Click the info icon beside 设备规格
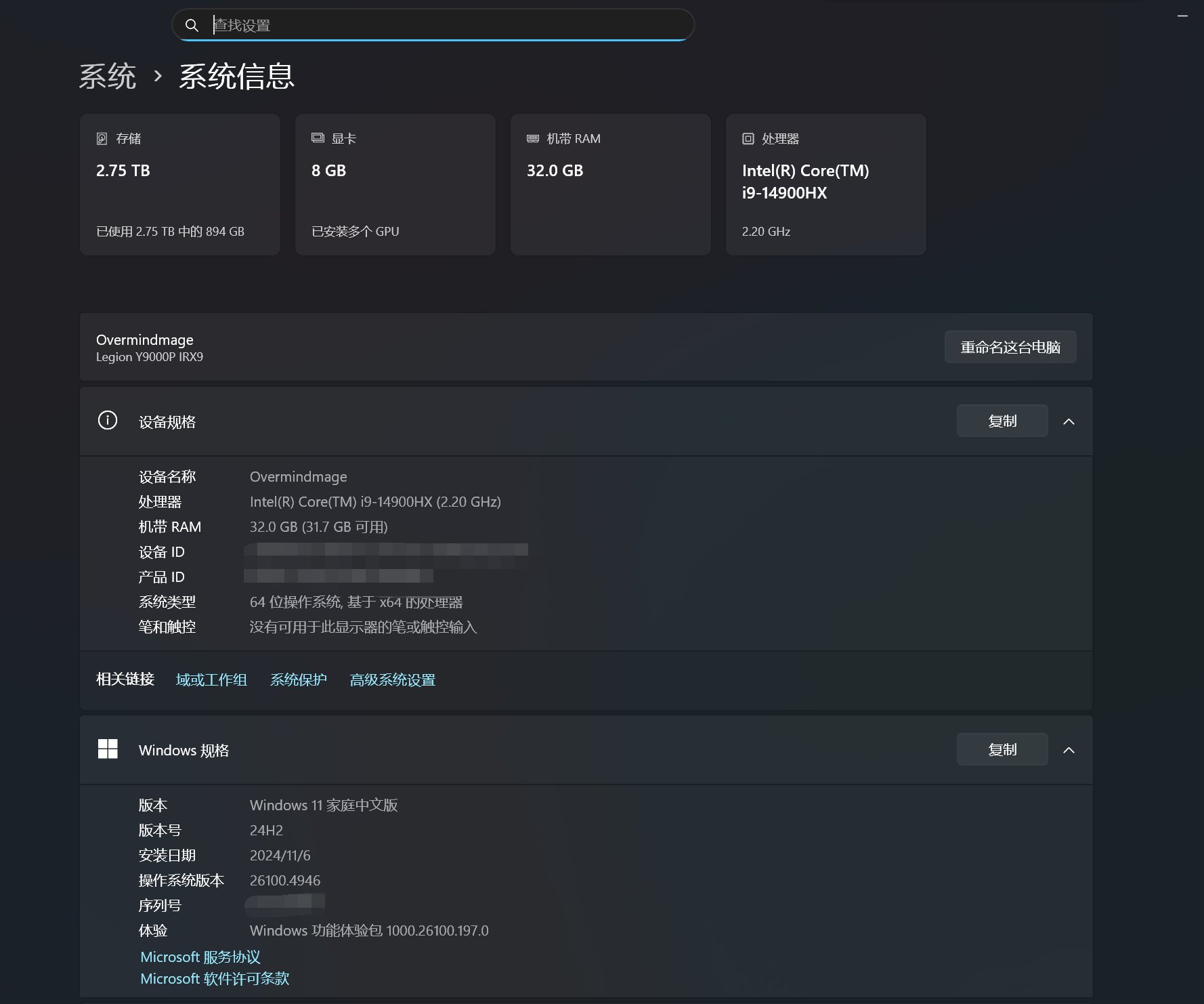 click(x=108, y=420)
